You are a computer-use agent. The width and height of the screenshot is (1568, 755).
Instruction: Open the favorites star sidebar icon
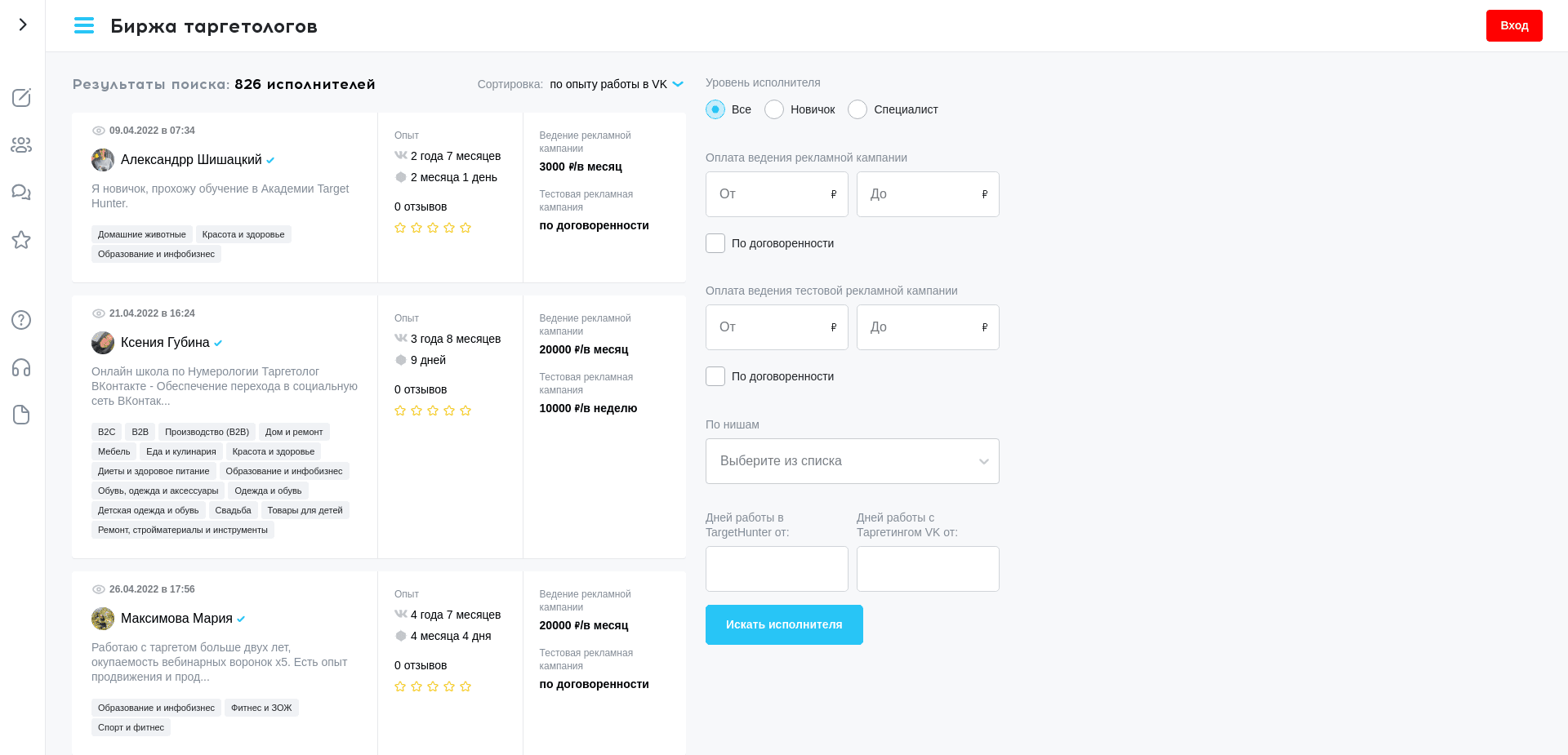[21, 240]
